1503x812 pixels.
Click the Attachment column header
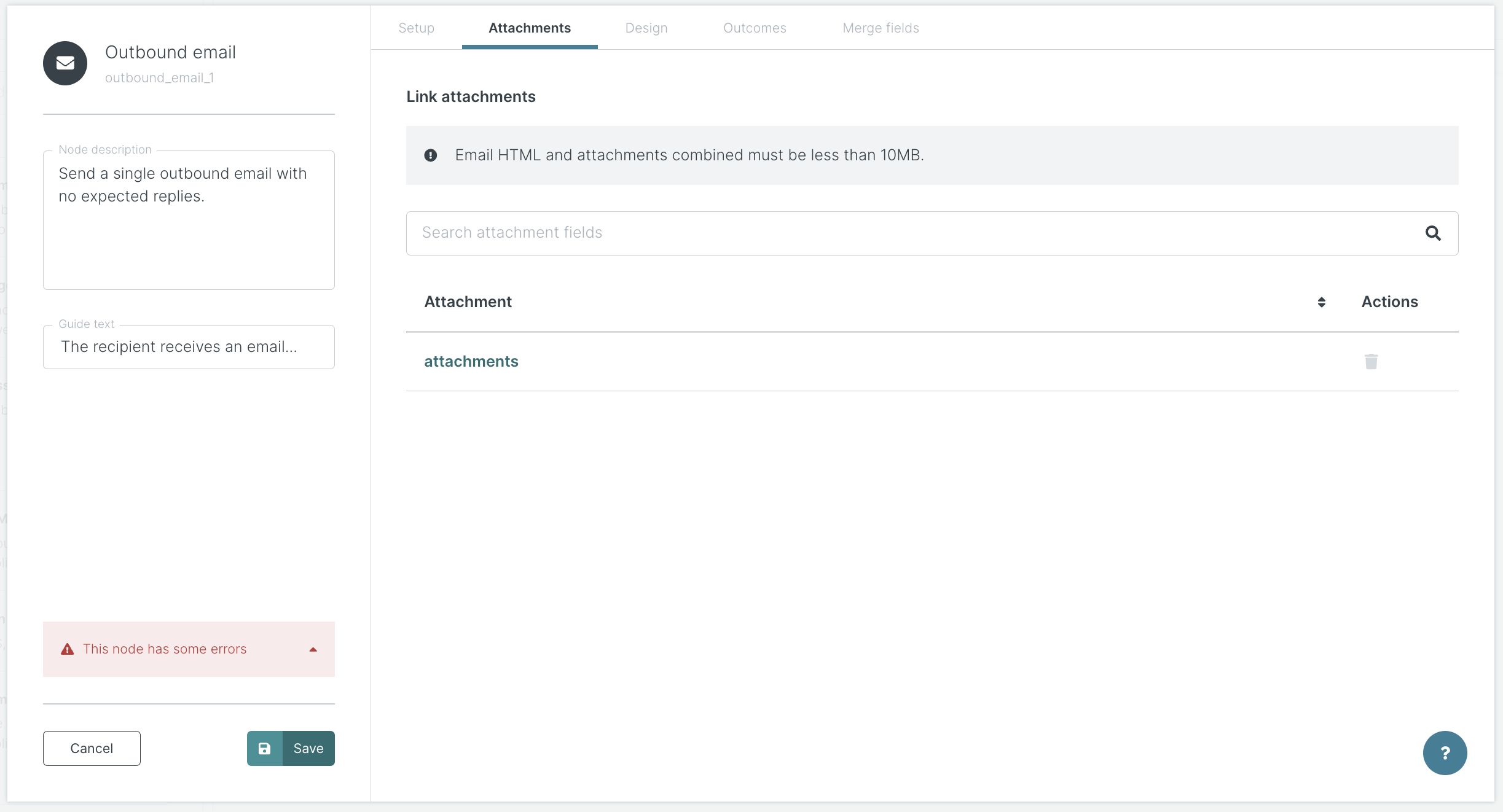pyautogui.click(x=468, y=302)
